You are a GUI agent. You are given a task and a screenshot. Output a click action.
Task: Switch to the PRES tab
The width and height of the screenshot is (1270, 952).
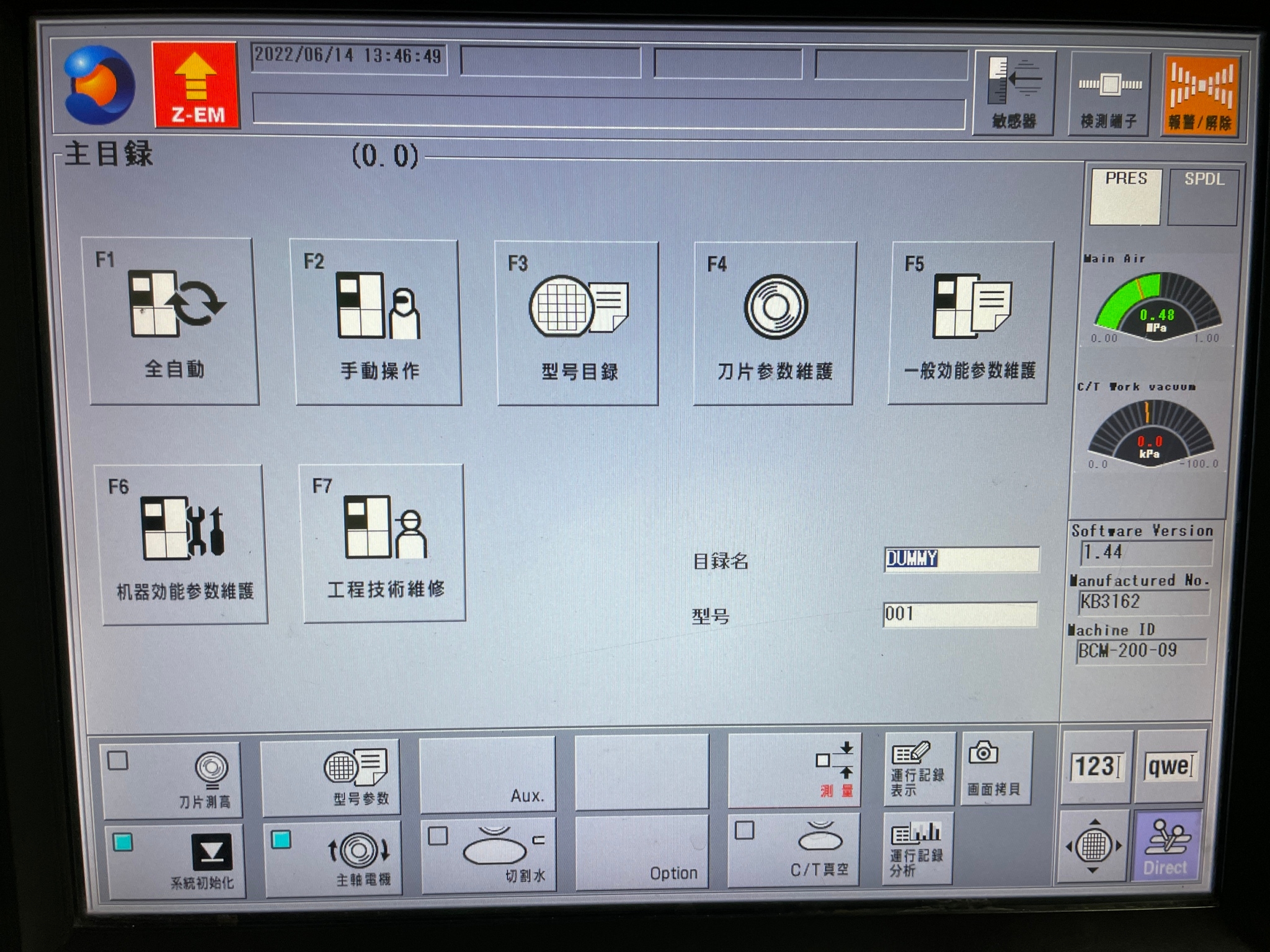click(x=1125, y=196)
